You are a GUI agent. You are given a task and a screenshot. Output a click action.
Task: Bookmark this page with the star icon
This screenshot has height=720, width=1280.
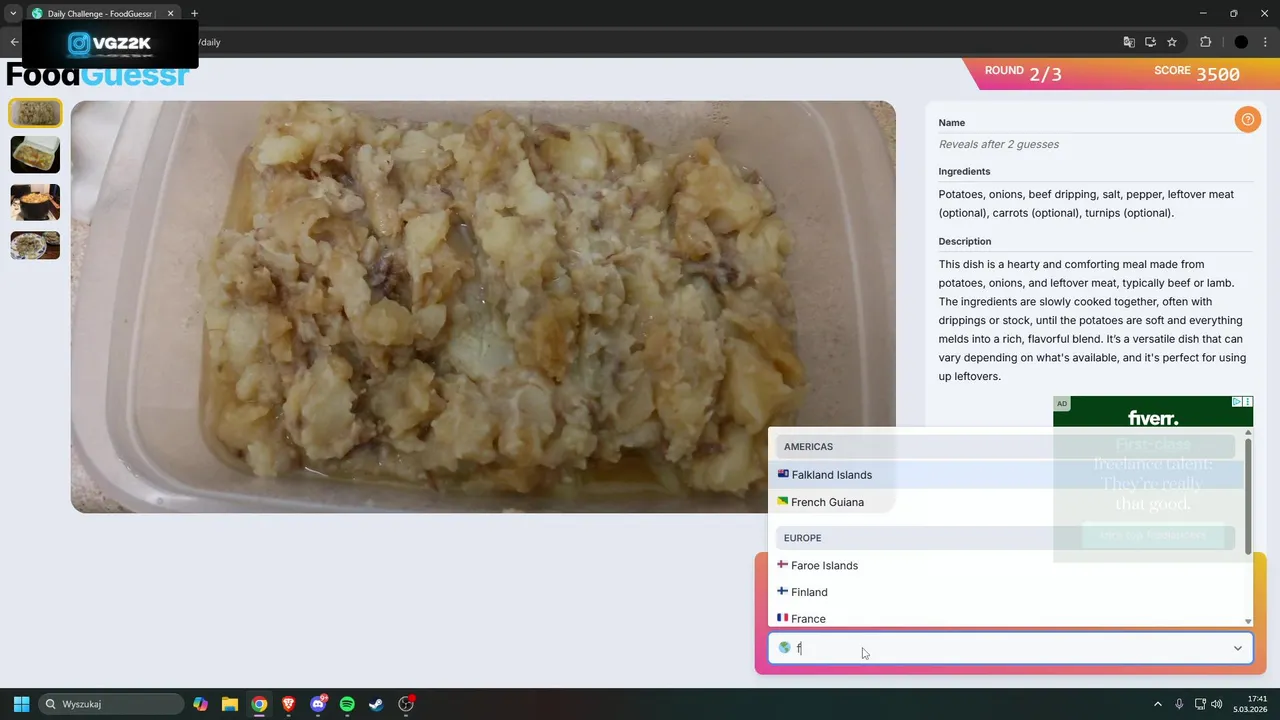click(x=1172, y=42)
